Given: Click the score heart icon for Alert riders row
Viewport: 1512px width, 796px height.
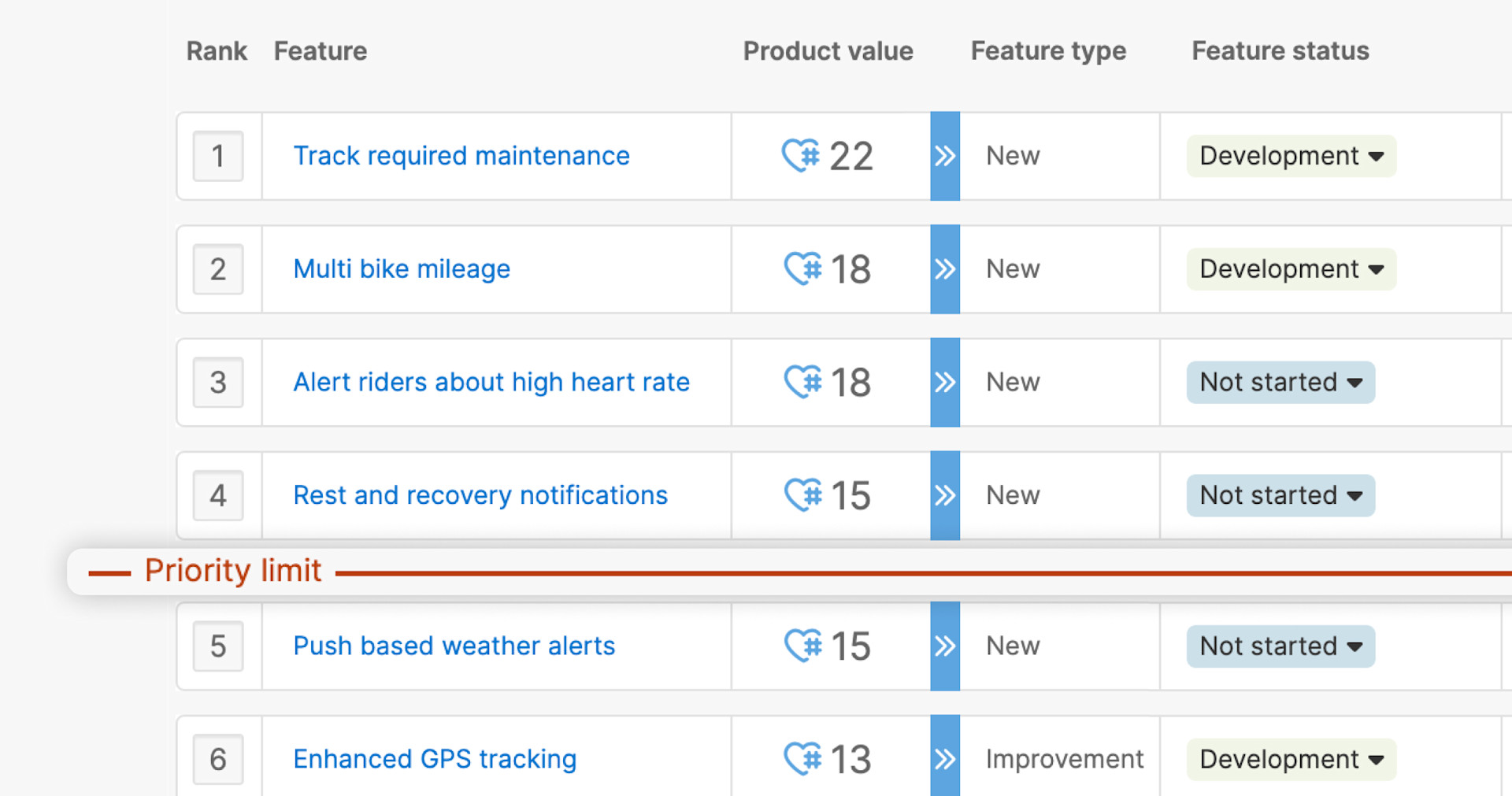Looking at the screenshot, I should coord(803,382).
